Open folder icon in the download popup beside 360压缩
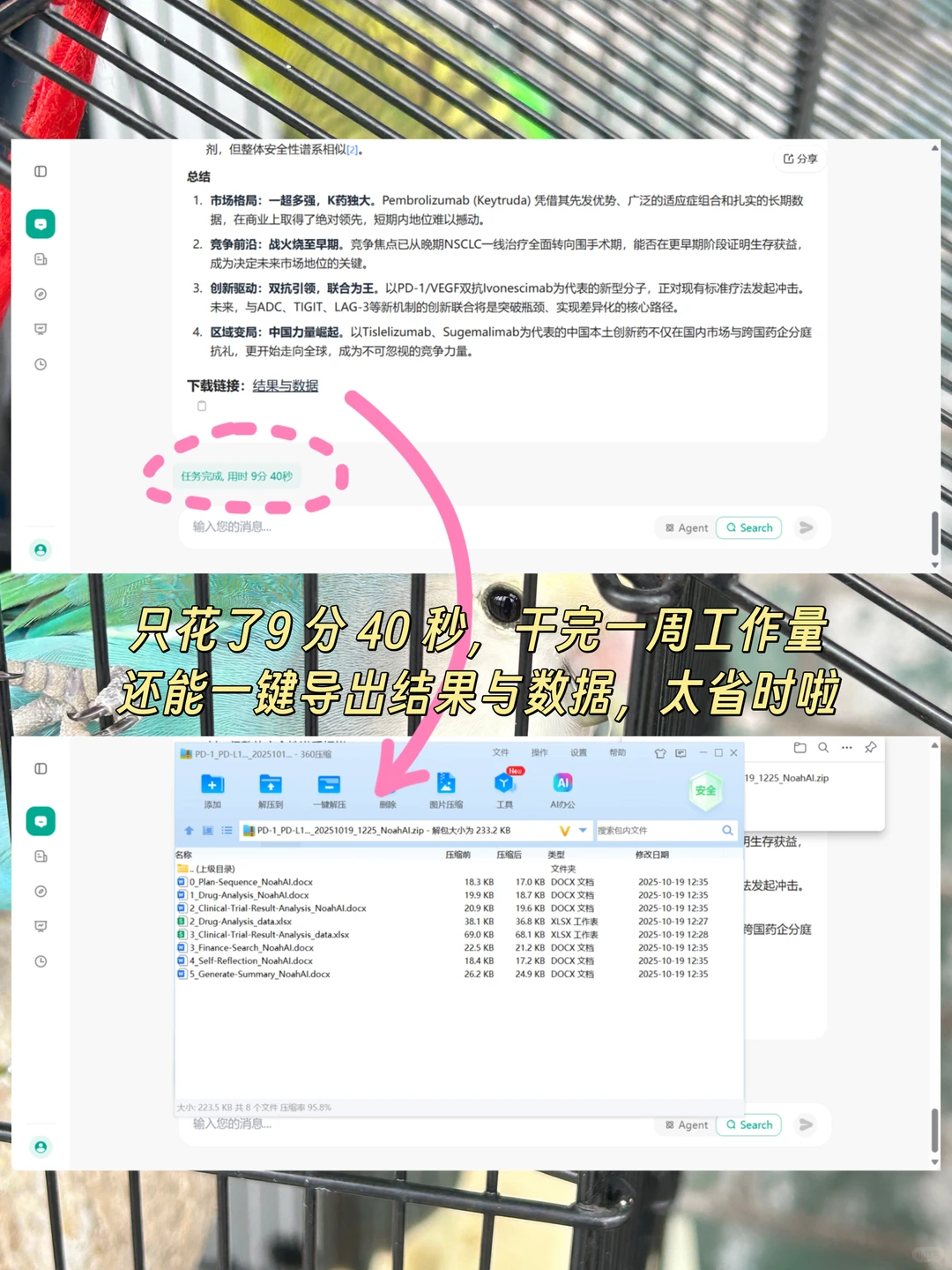Image resolution: width=952 pixels, height=1270 pixels. tap(800, 747)
